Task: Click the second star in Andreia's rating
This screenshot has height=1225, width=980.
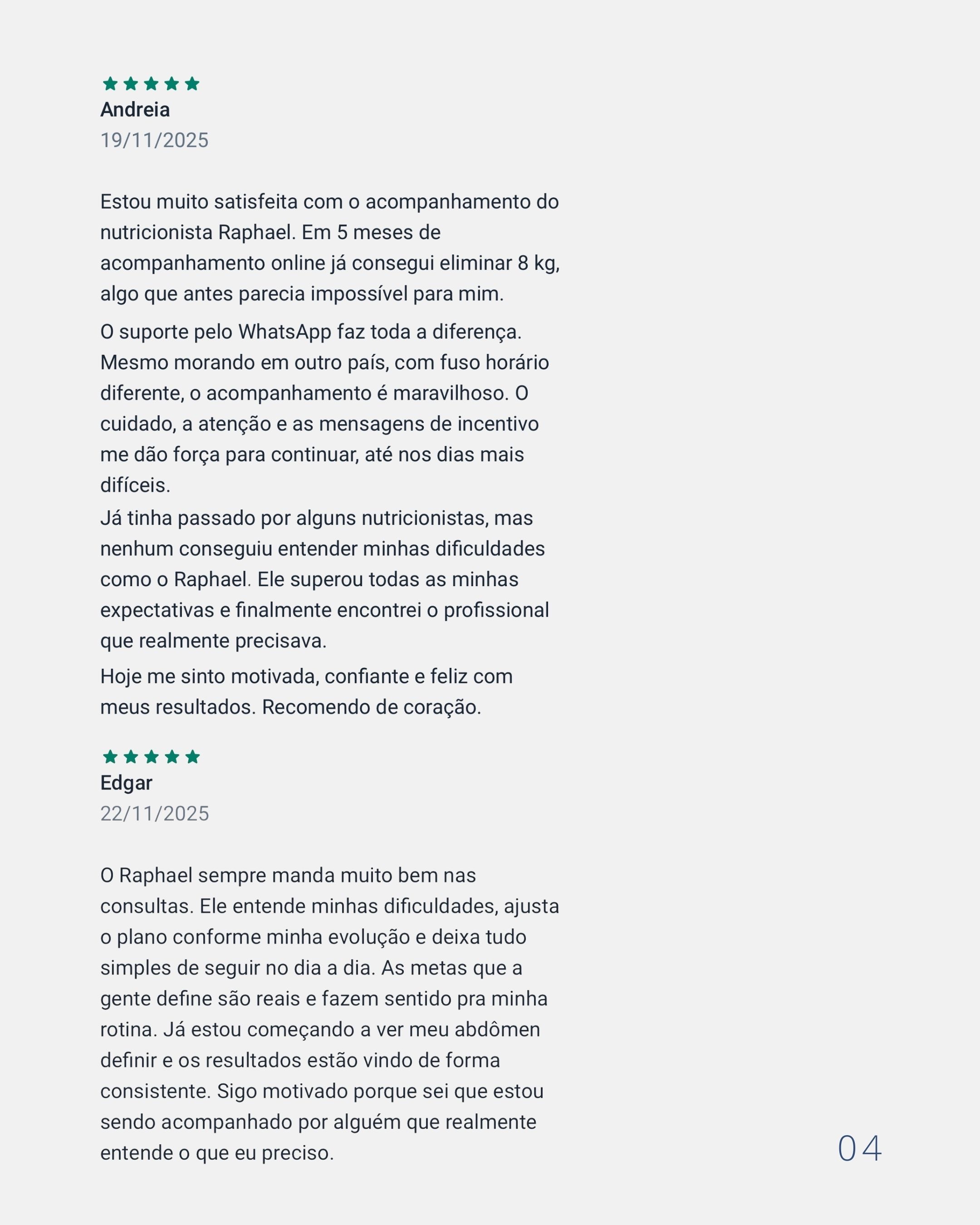Action: pyautogui.click(x=131, y=83)
